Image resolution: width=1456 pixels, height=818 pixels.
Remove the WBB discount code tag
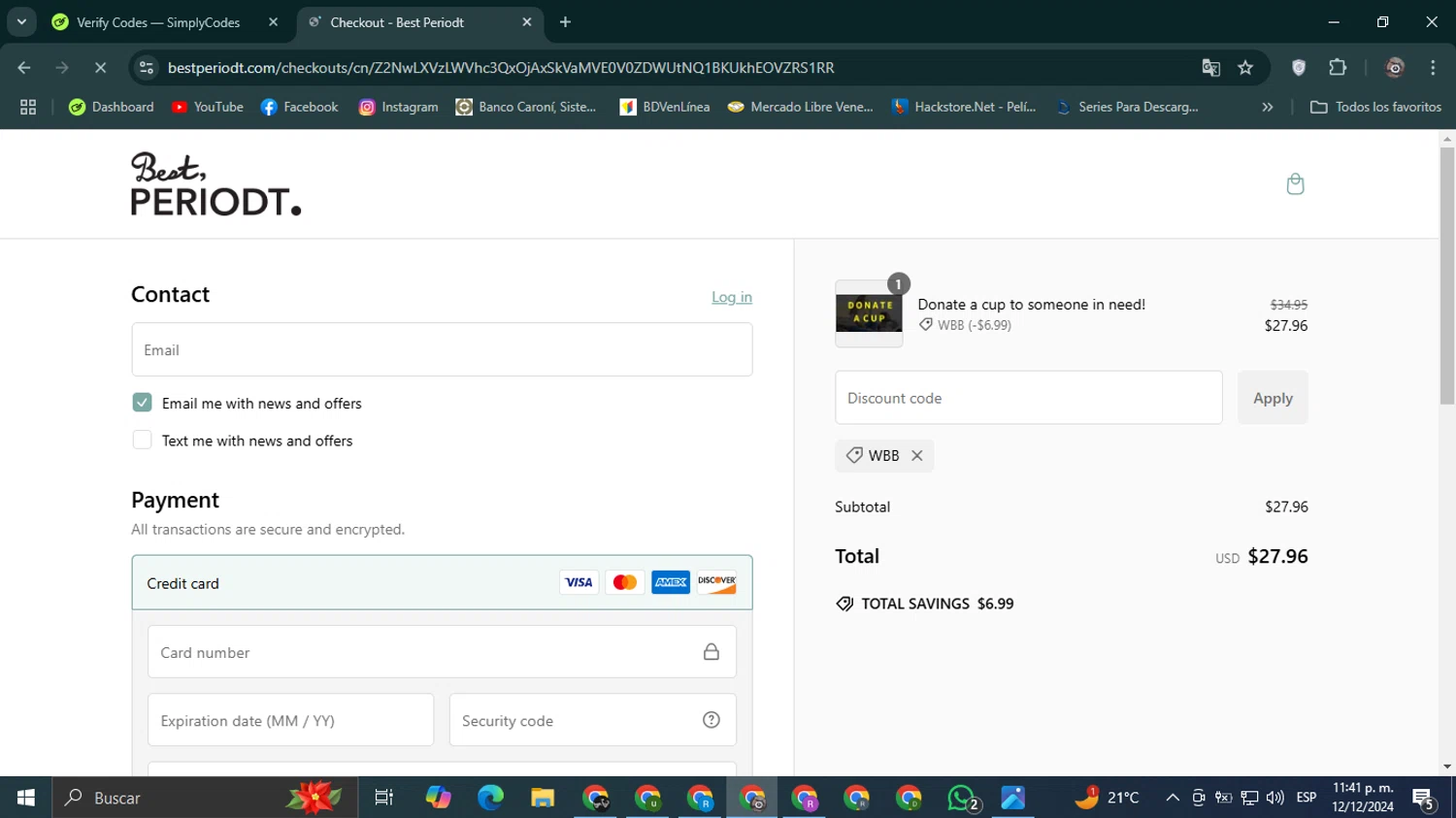click(x=916, y=455)
